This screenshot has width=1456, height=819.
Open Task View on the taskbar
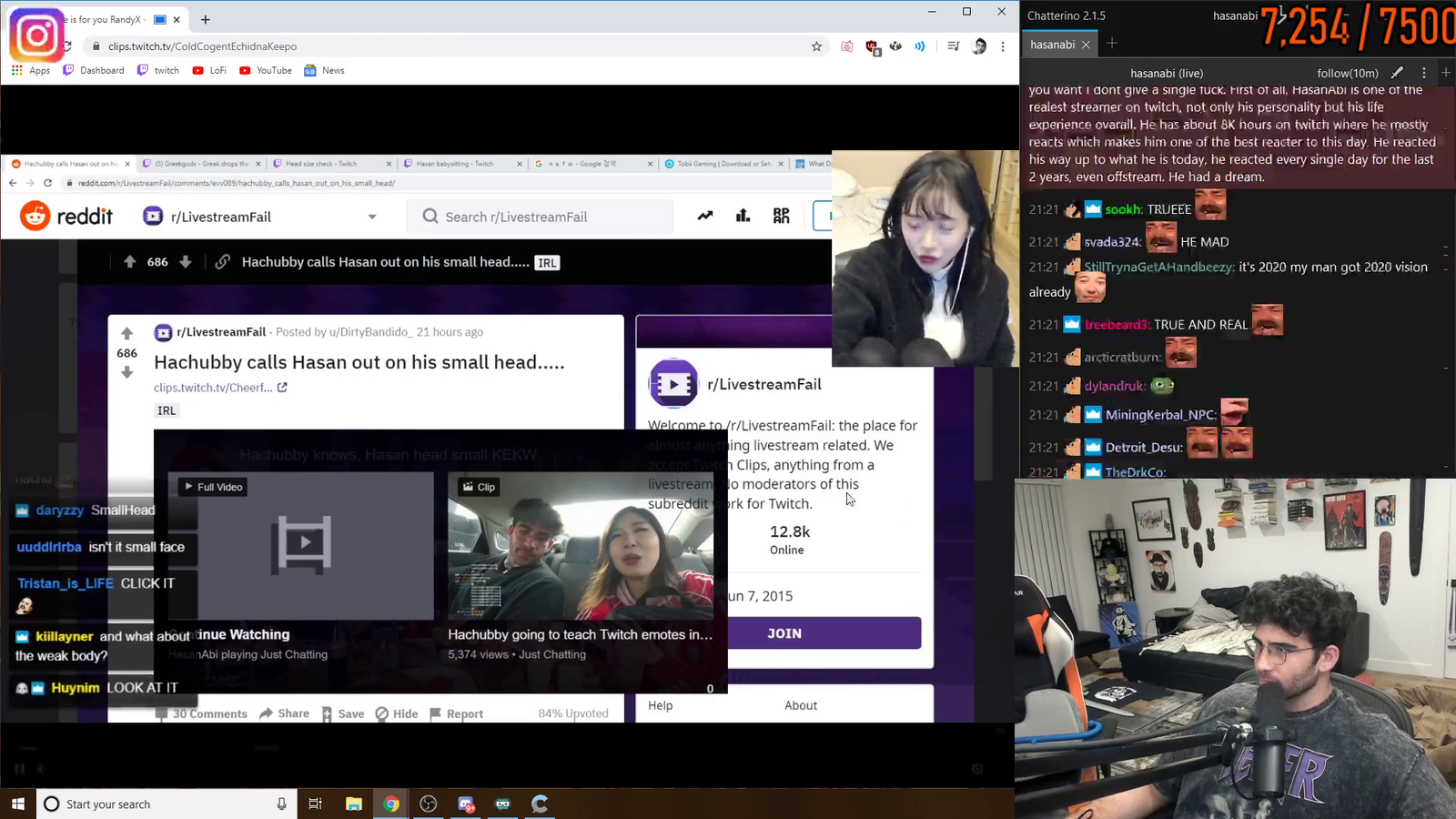[x=316, y=804]
